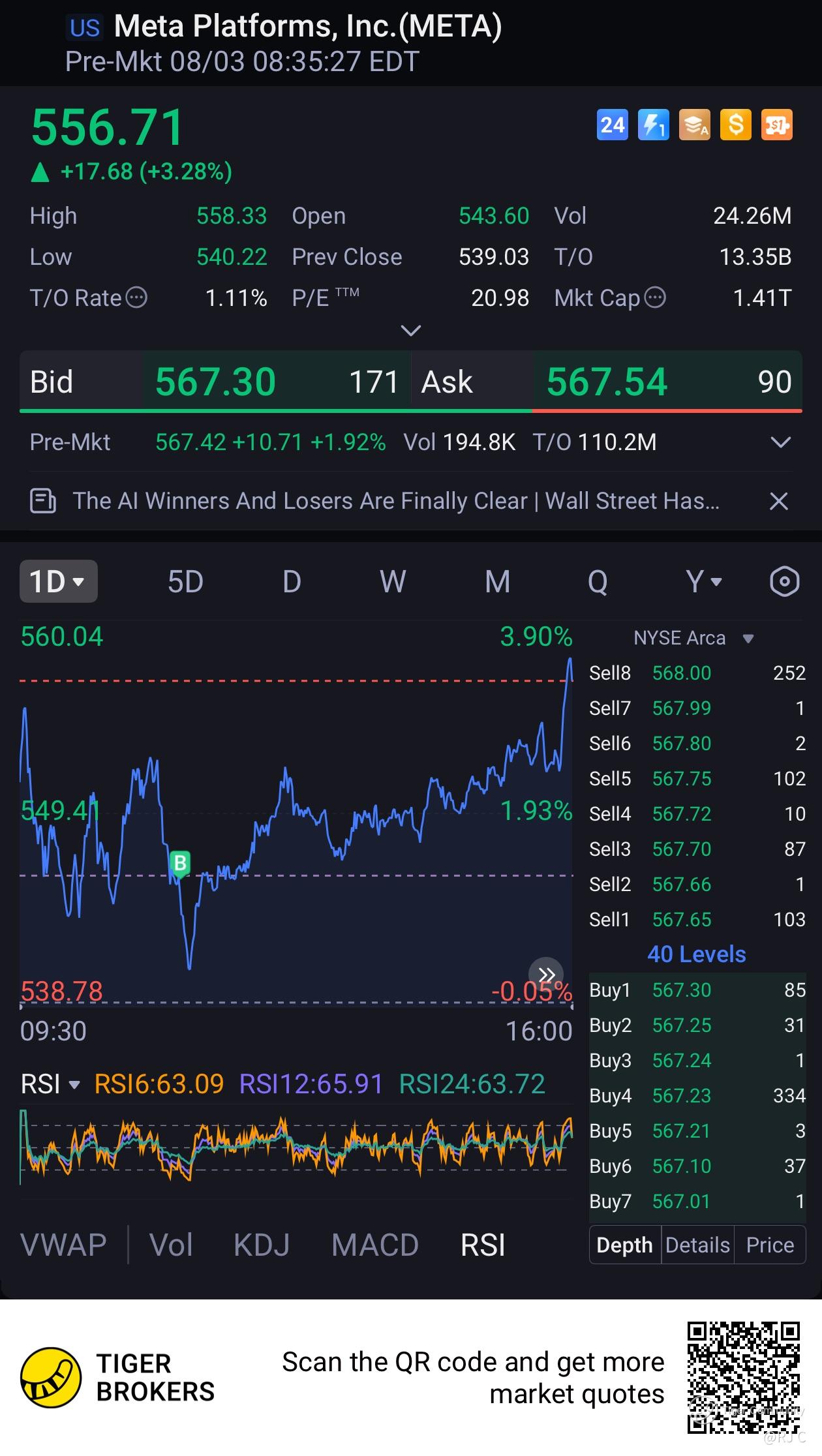Tap the Buy2 row at 567.25

pos(697,1025)
